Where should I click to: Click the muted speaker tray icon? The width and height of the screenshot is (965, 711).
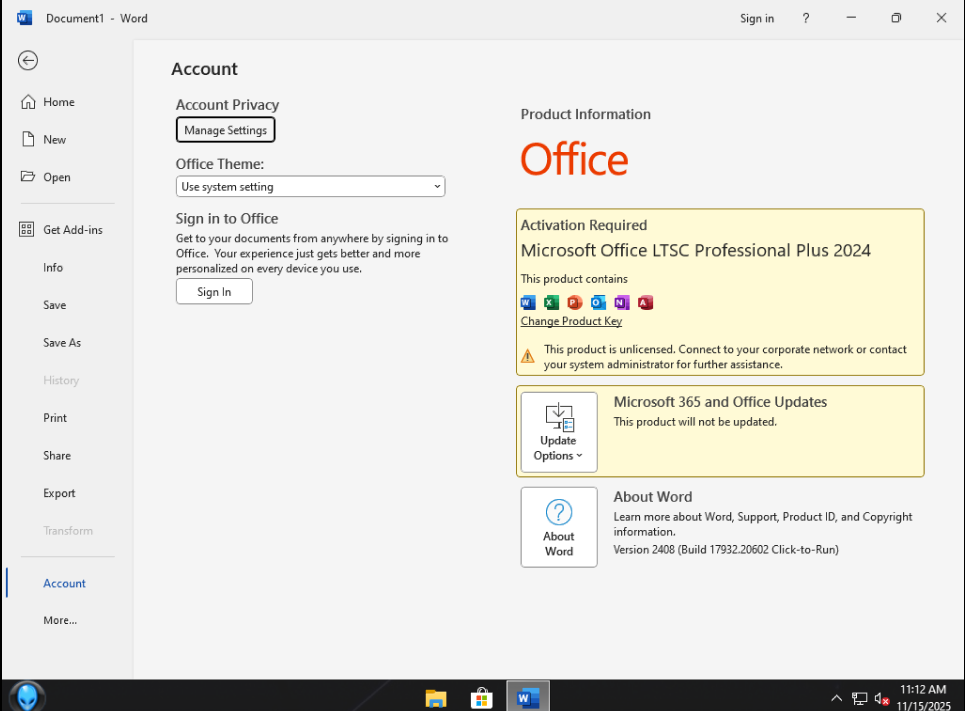tap(882, 698)
